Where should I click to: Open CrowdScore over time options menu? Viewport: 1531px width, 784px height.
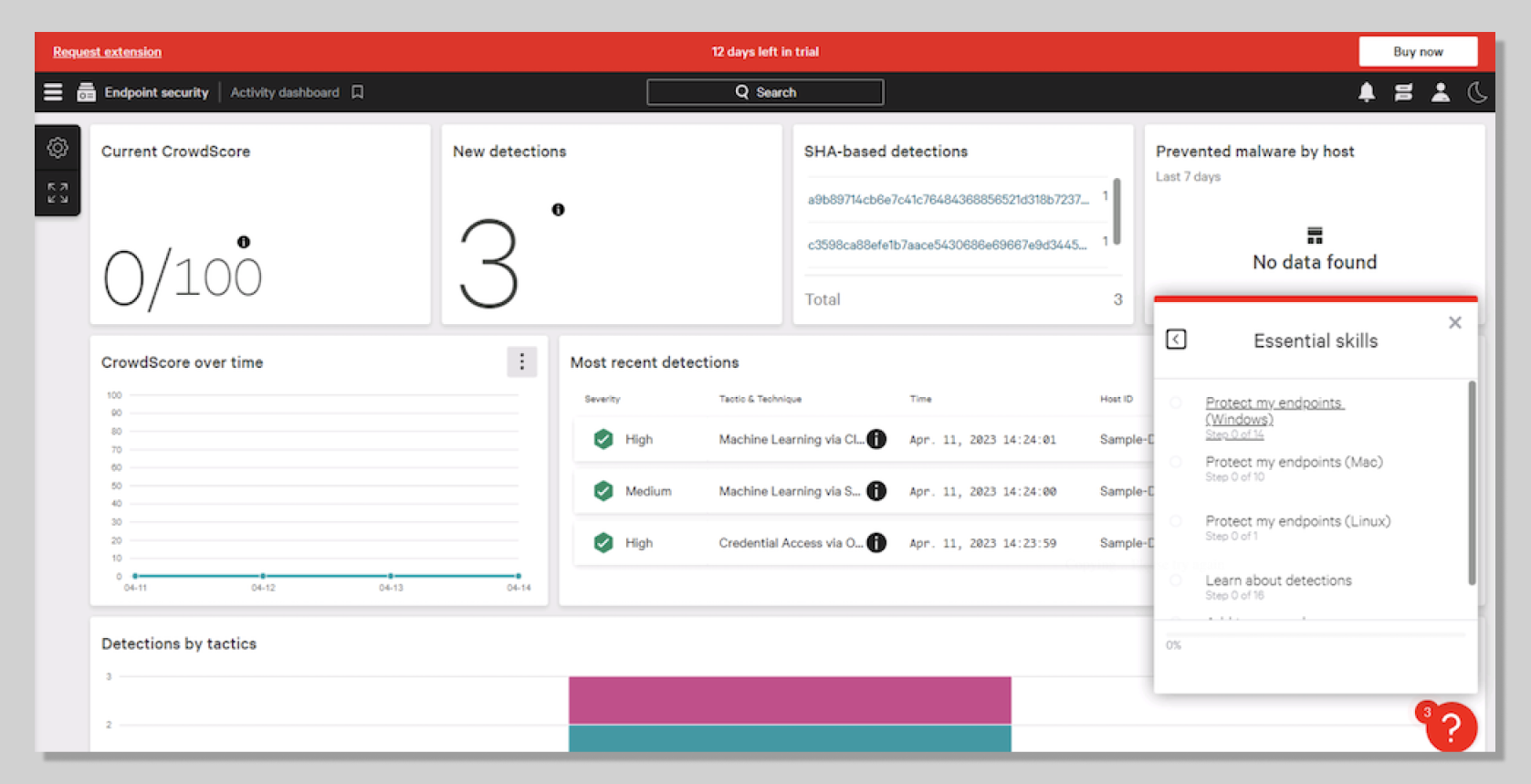pos(522,362)
